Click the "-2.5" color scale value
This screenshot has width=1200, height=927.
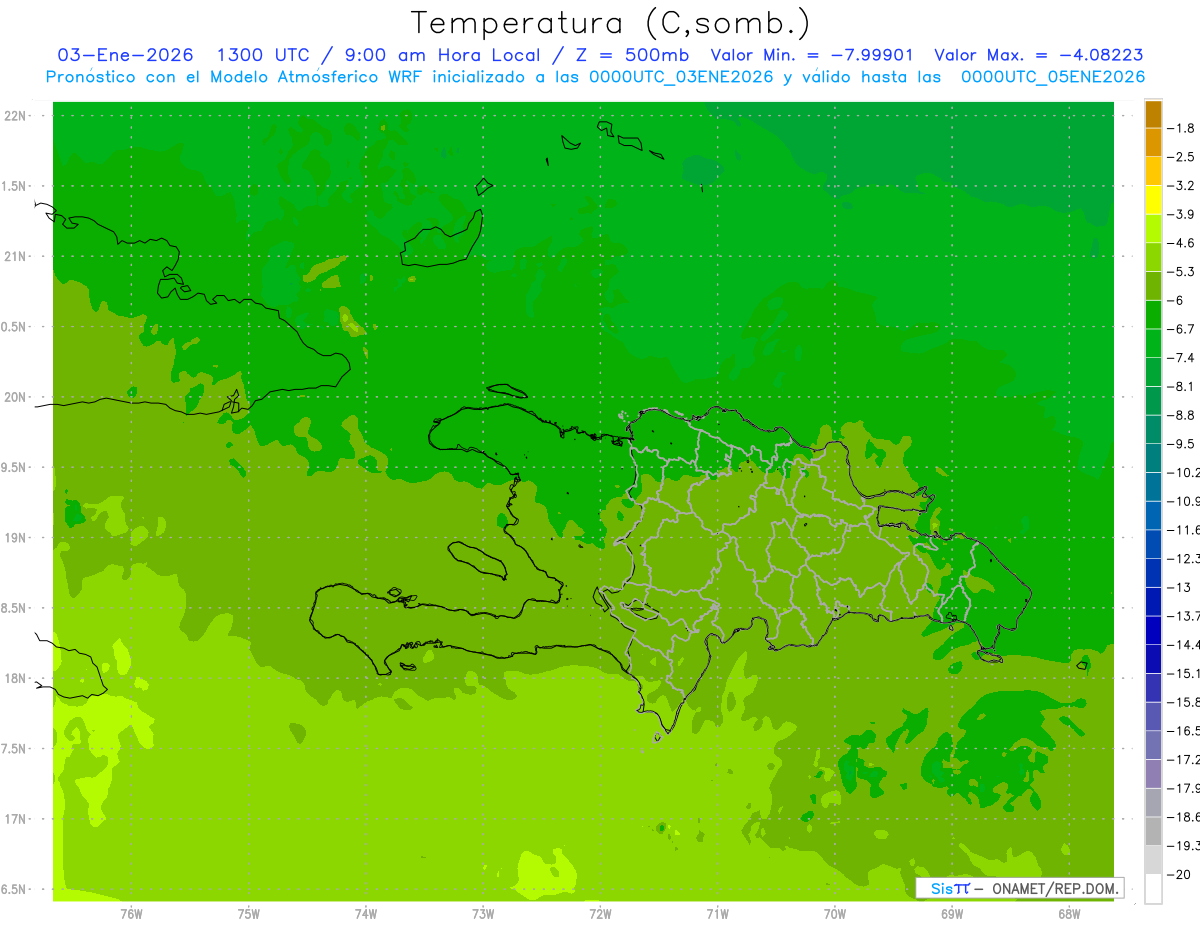1182,157
